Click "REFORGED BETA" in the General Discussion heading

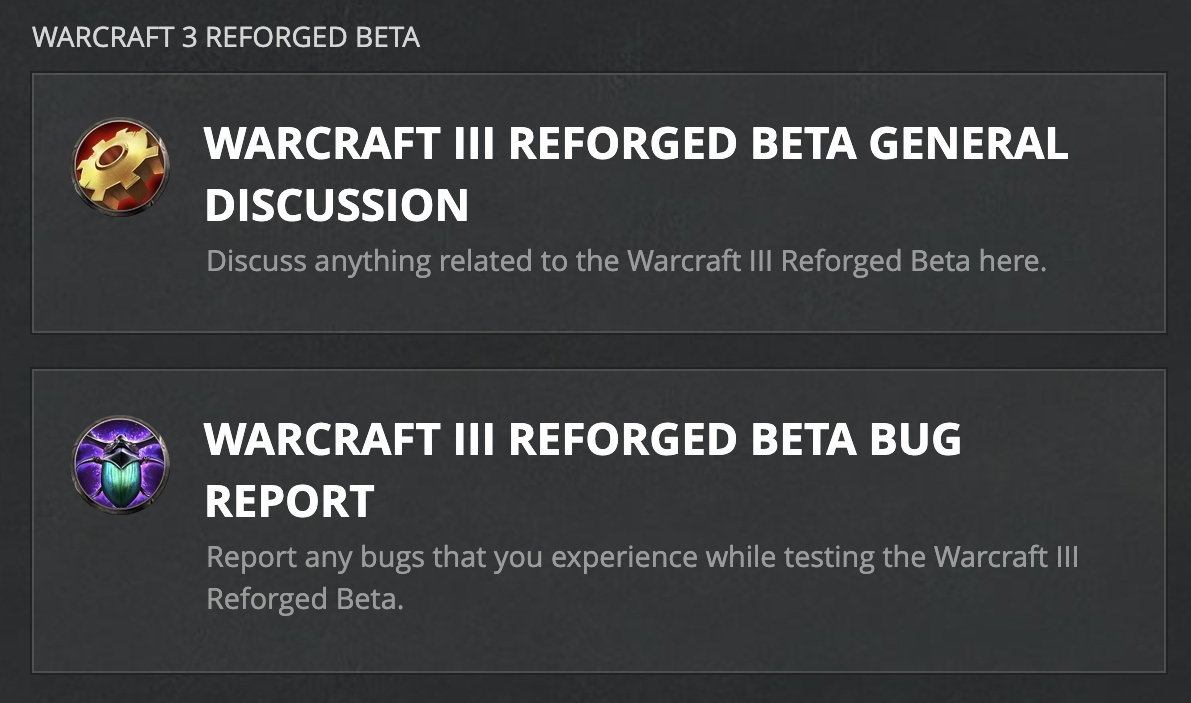681,145
